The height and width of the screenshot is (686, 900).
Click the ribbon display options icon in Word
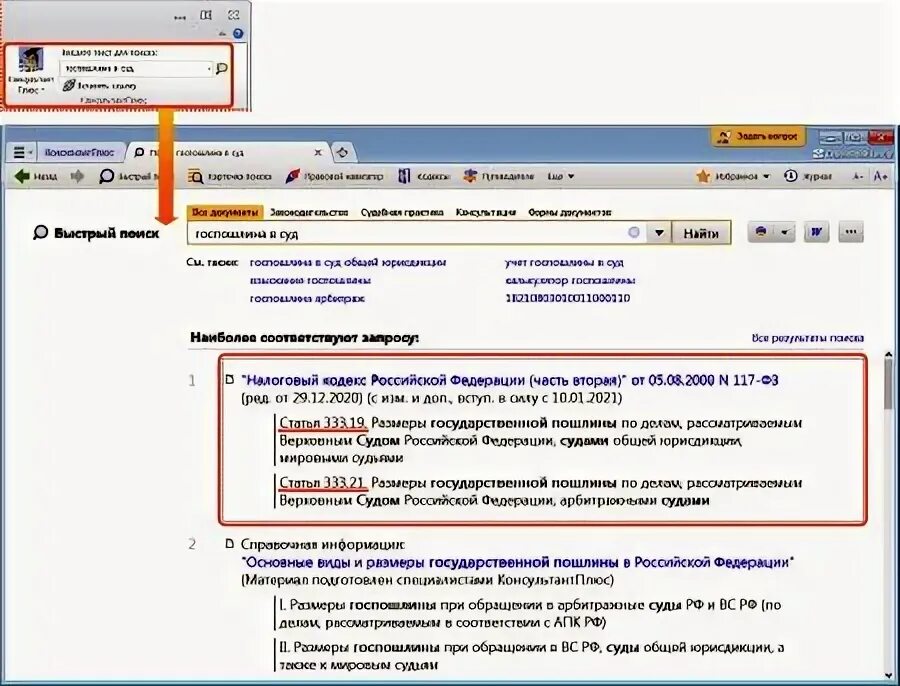click(x=206, y=15)
